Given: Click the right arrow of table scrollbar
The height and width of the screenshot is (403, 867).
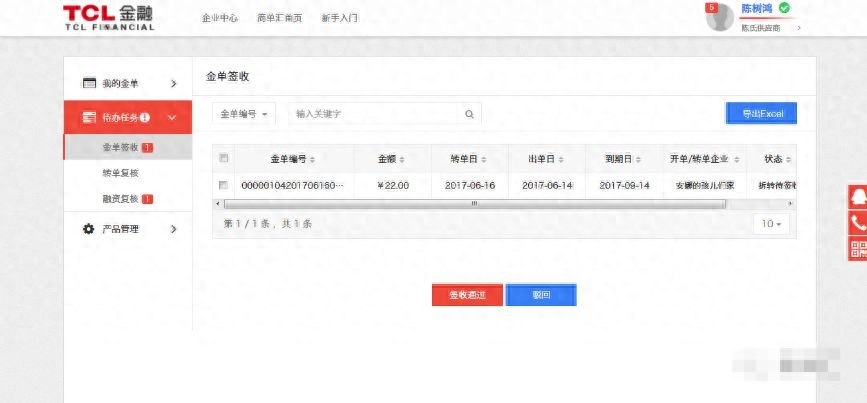Looking at the screenshot, I should point(791,204).
